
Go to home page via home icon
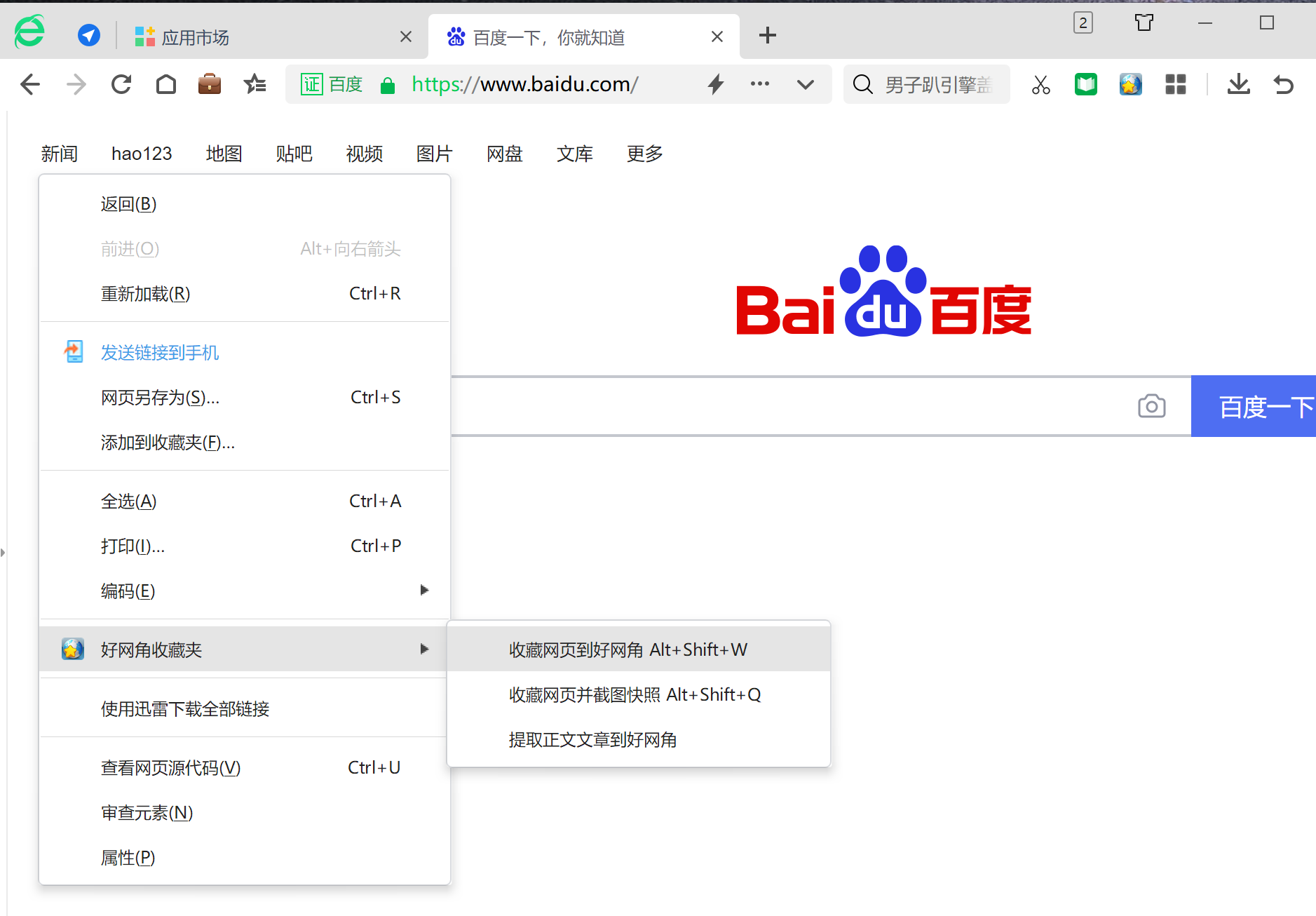166,85
